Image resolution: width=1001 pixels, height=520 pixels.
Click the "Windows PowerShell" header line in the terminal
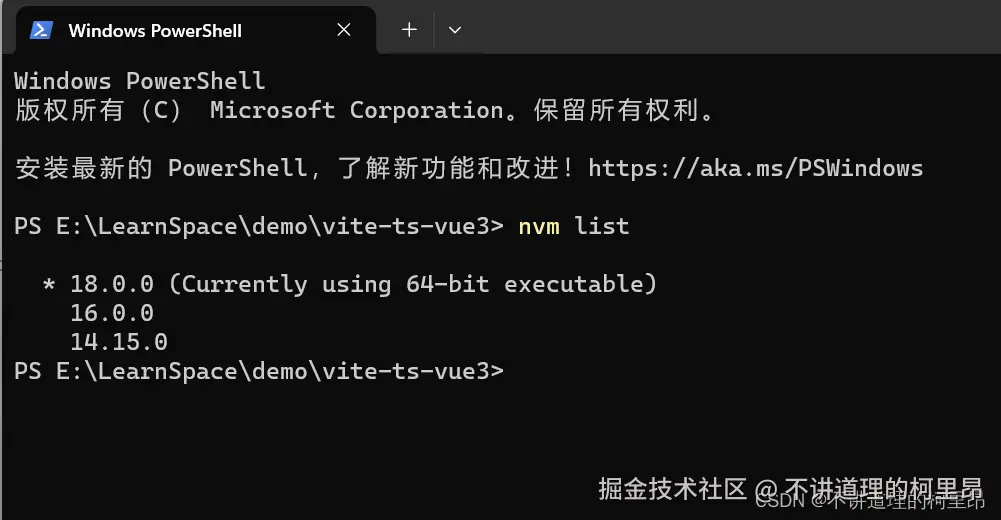tap(139, 81)
